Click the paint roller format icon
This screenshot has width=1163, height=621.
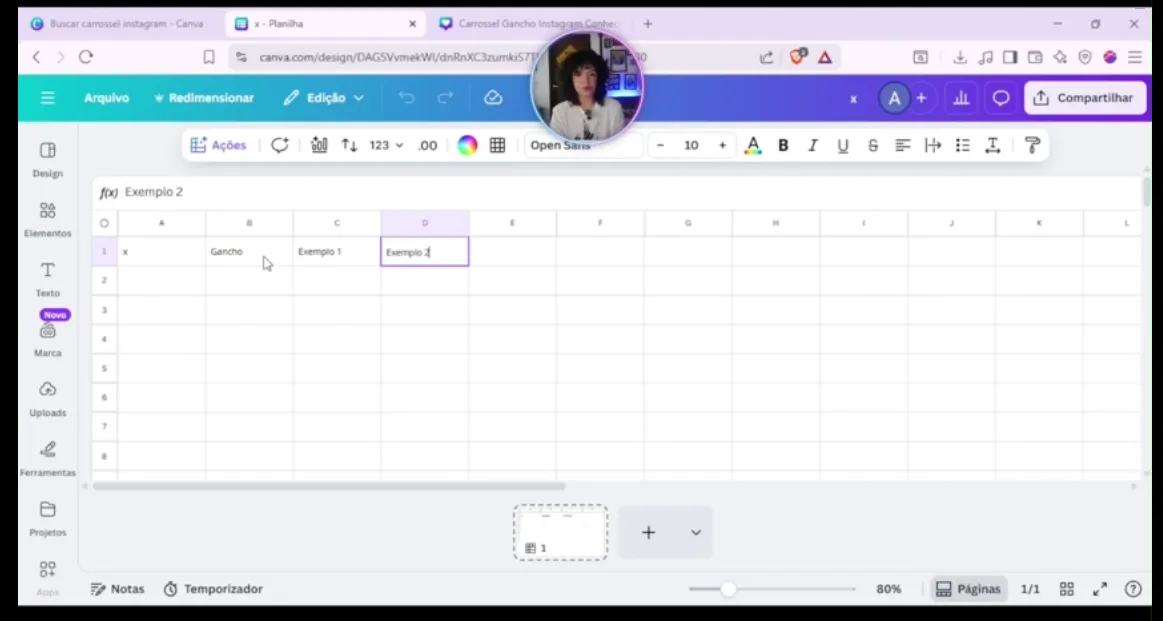point(1032,145)
